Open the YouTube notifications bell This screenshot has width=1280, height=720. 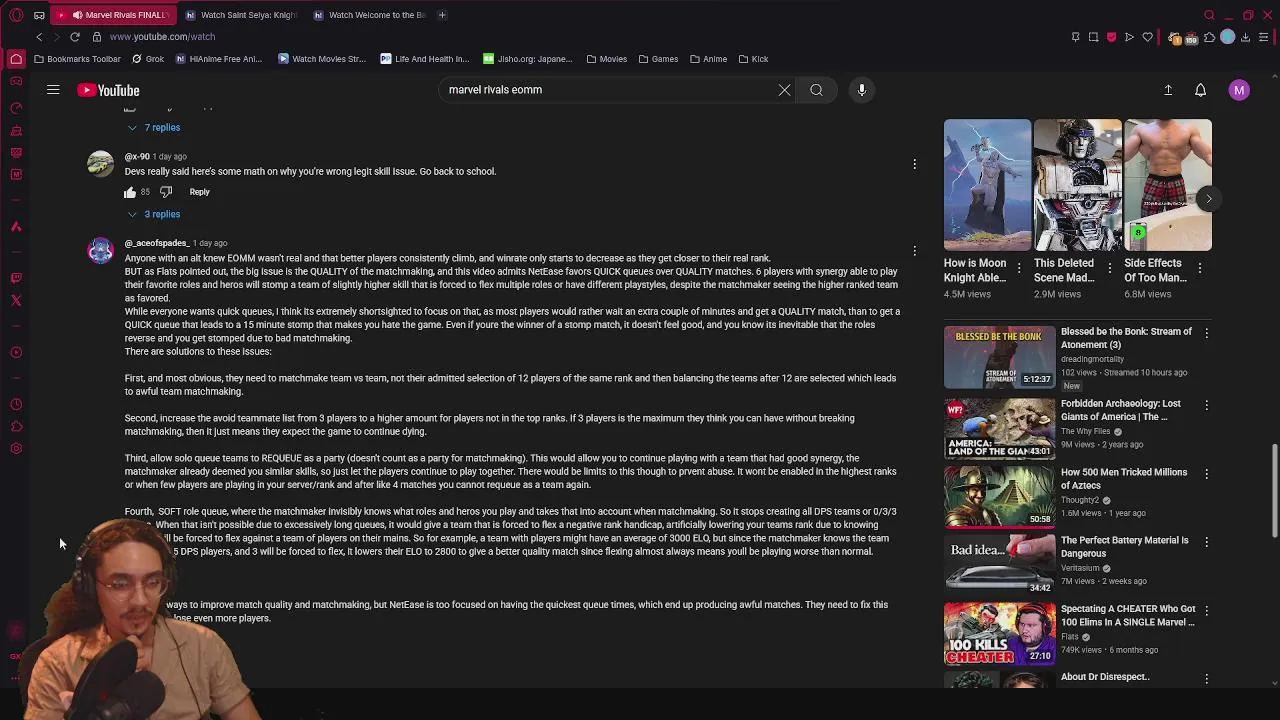[x=1200, y=90]
